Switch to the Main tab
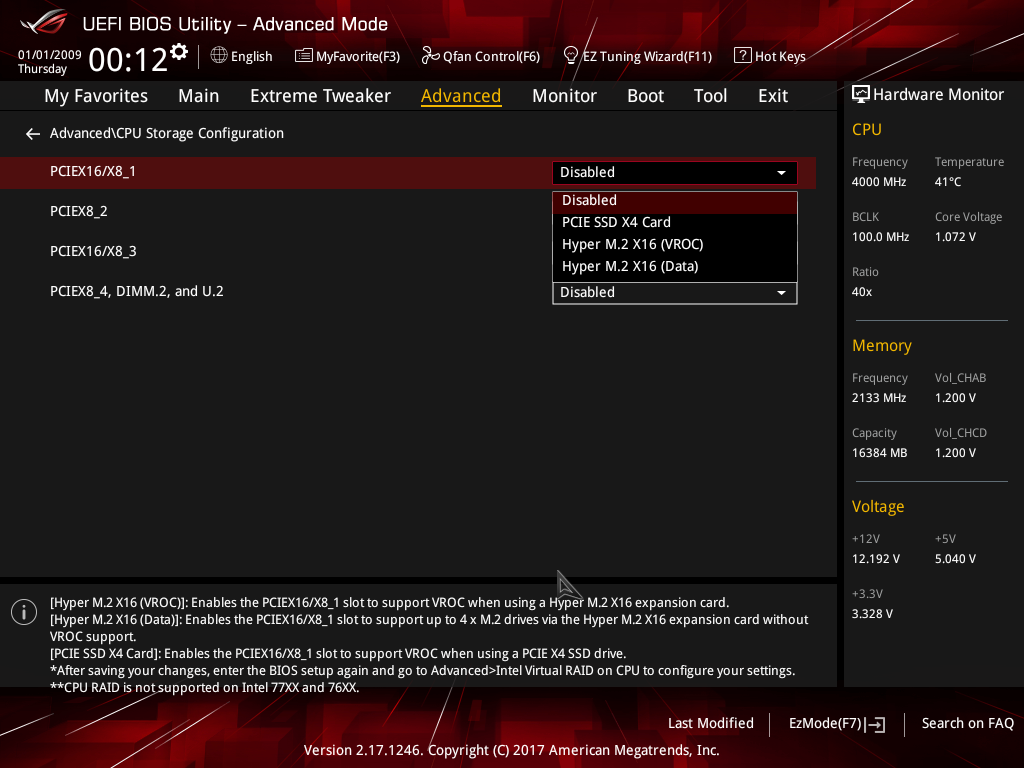The height and width of the screenshot is (768, 1024). point(199,96)
